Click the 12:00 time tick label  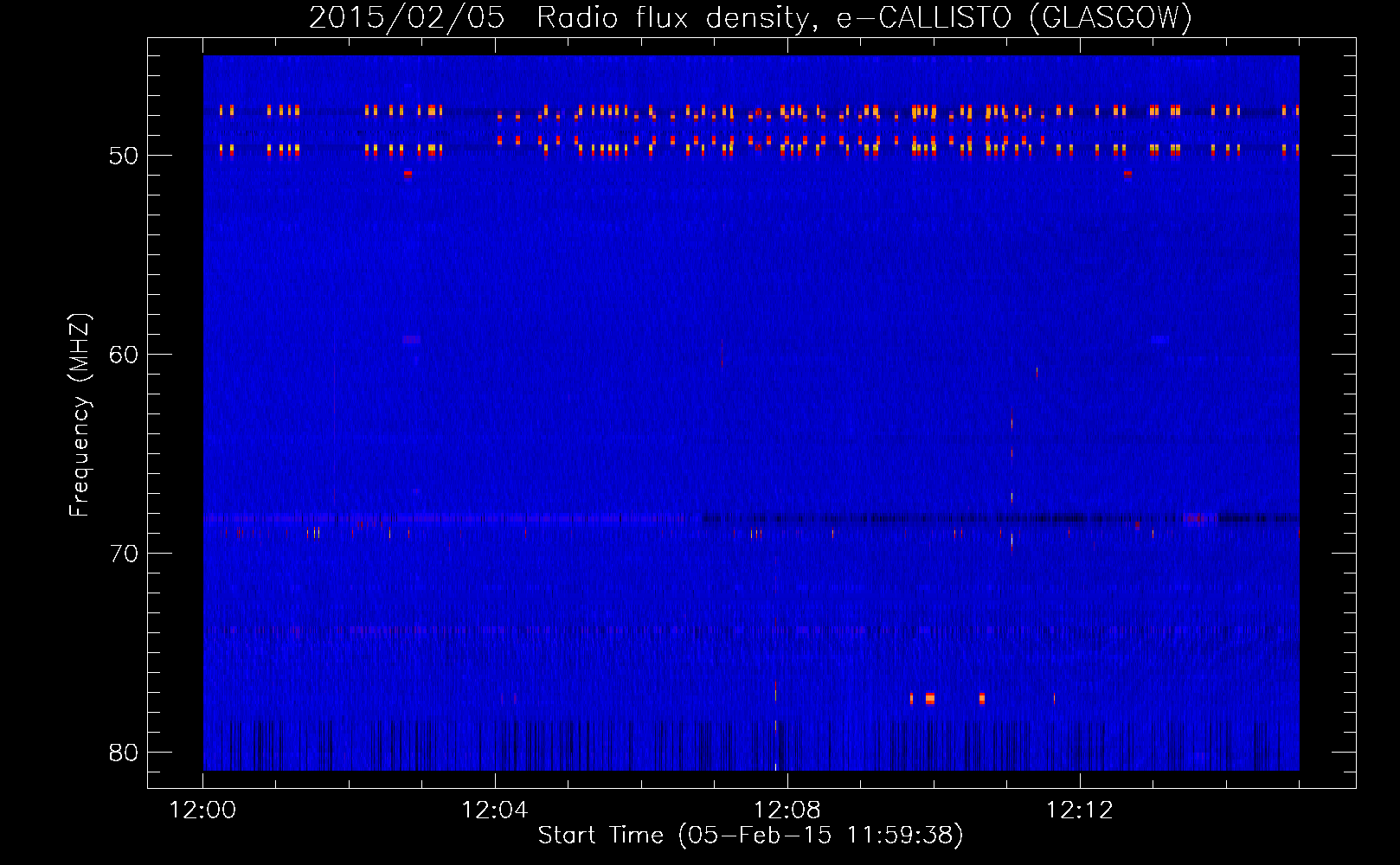203,811
